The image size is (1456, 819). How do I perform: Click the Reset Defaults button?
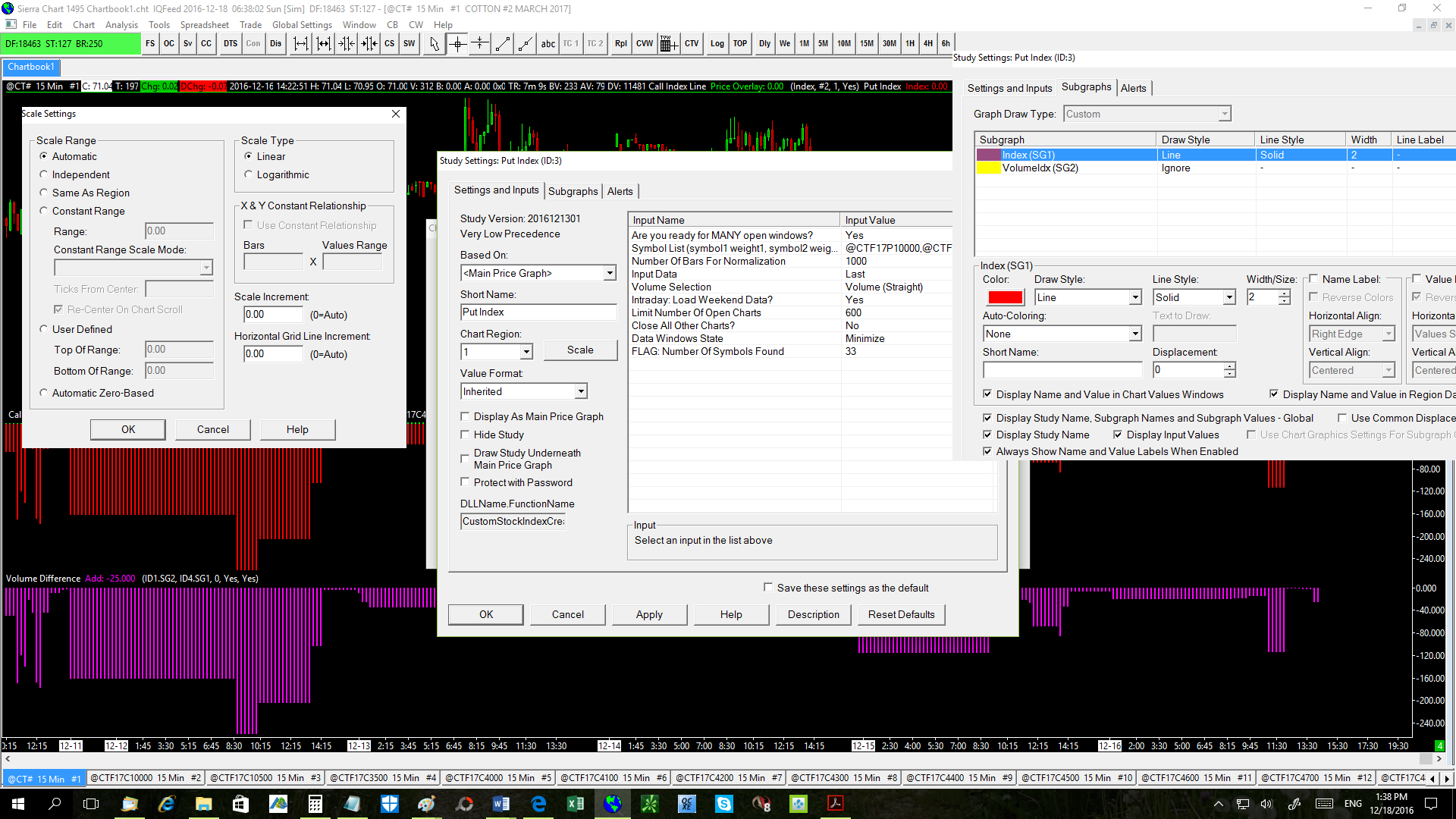coord(901,614)
